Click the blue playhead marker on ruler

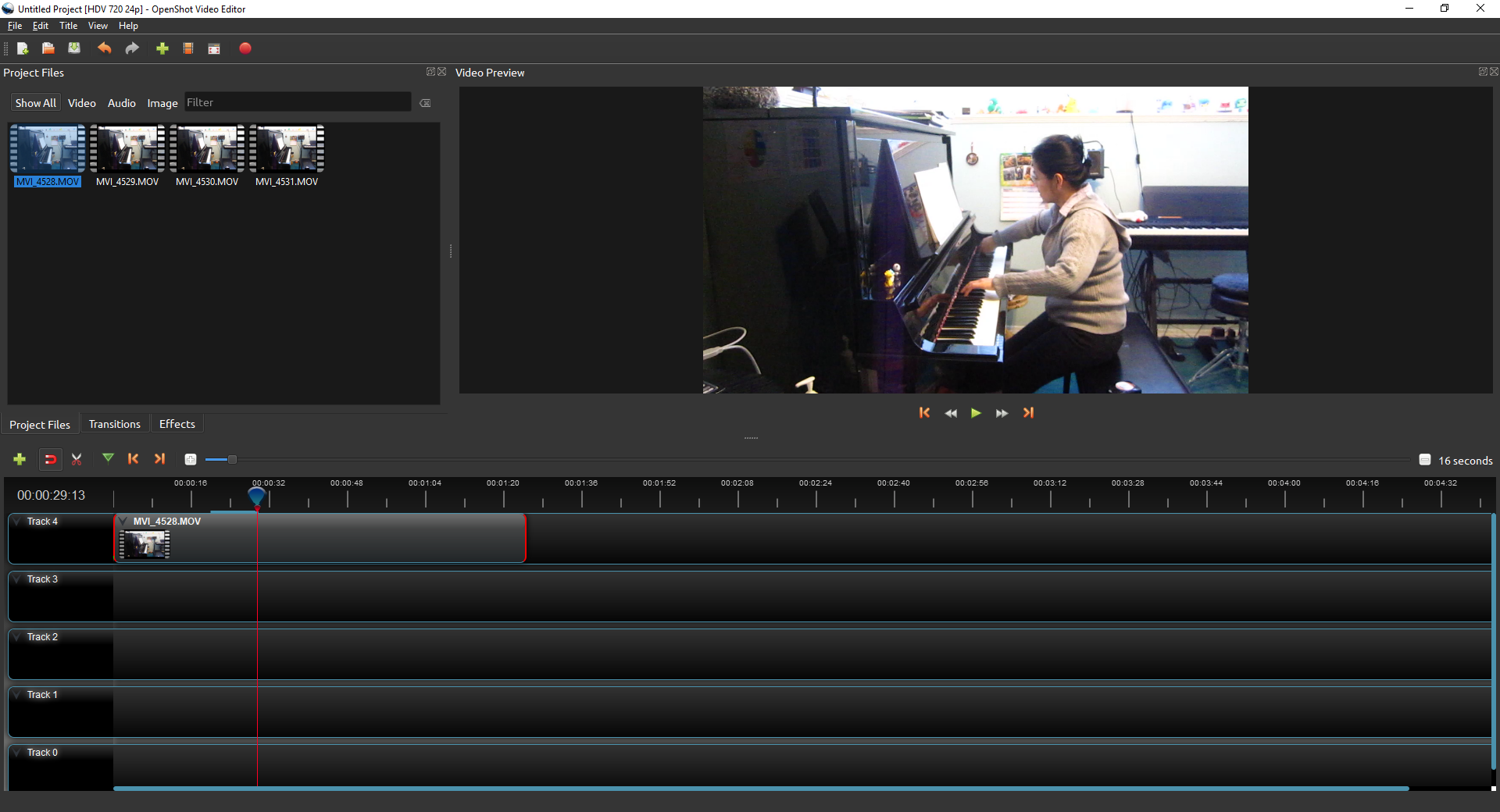click(x=257, y=495)
